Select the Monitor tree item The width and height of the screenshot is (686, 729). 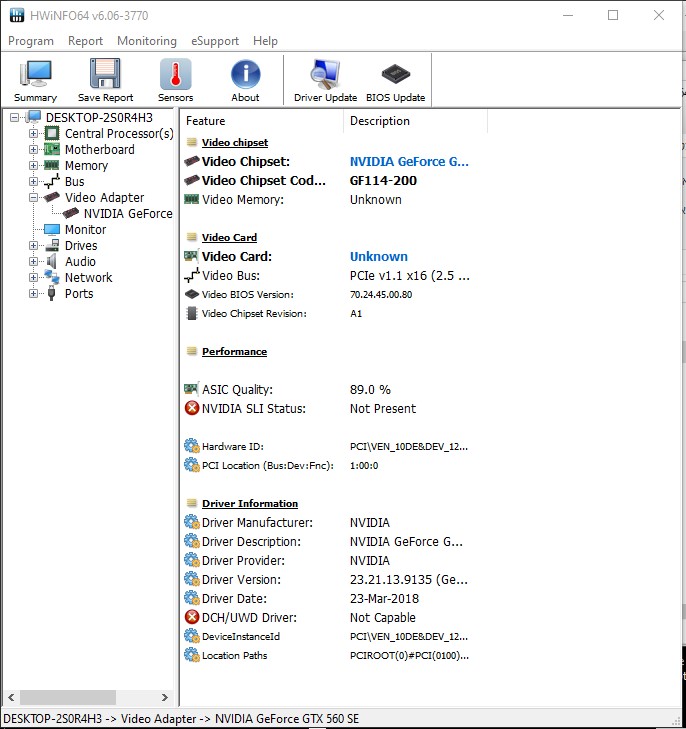(x=86, y=230)
